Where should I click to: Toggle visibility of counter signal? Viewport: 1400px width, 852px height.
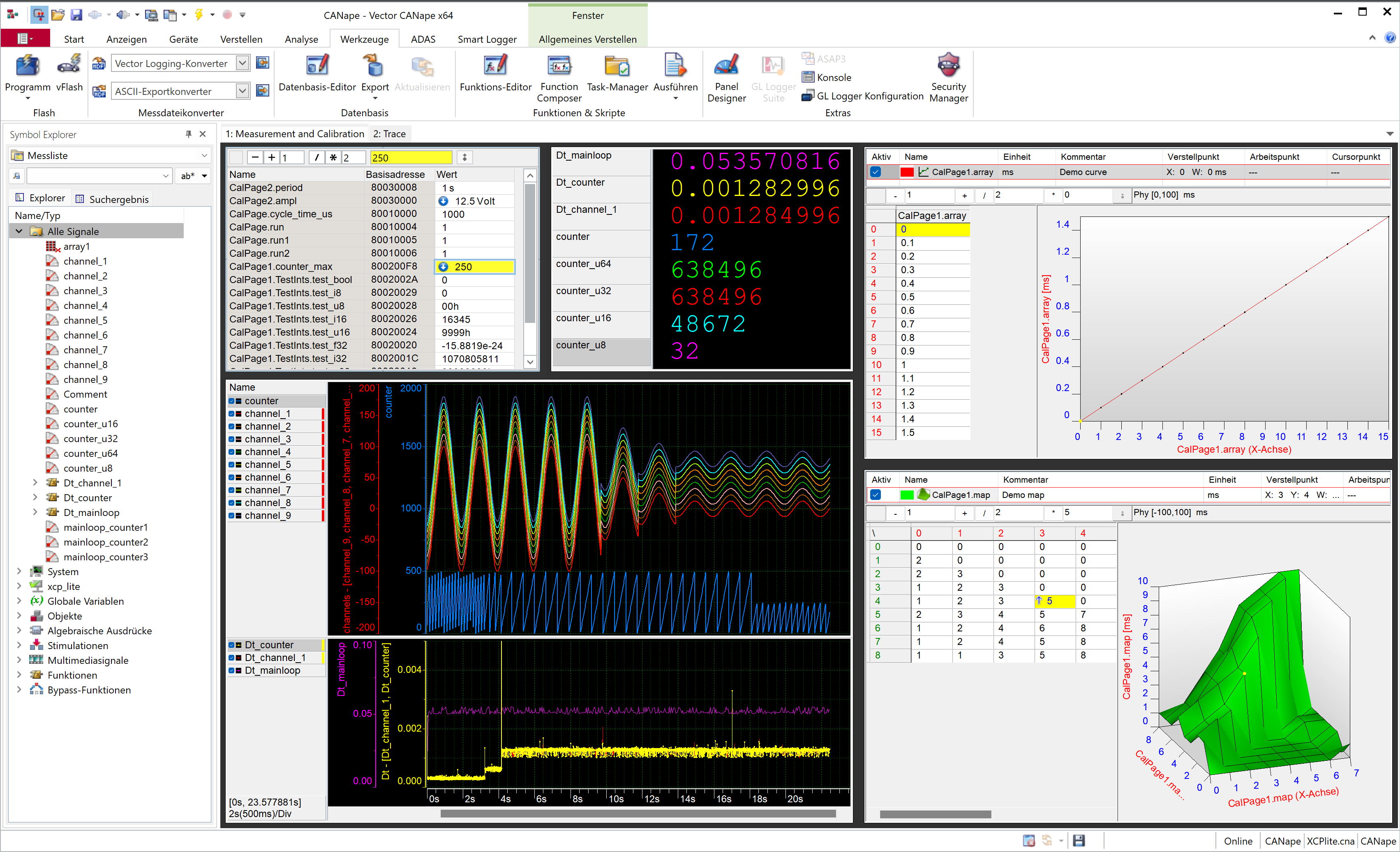pos(232,401)
